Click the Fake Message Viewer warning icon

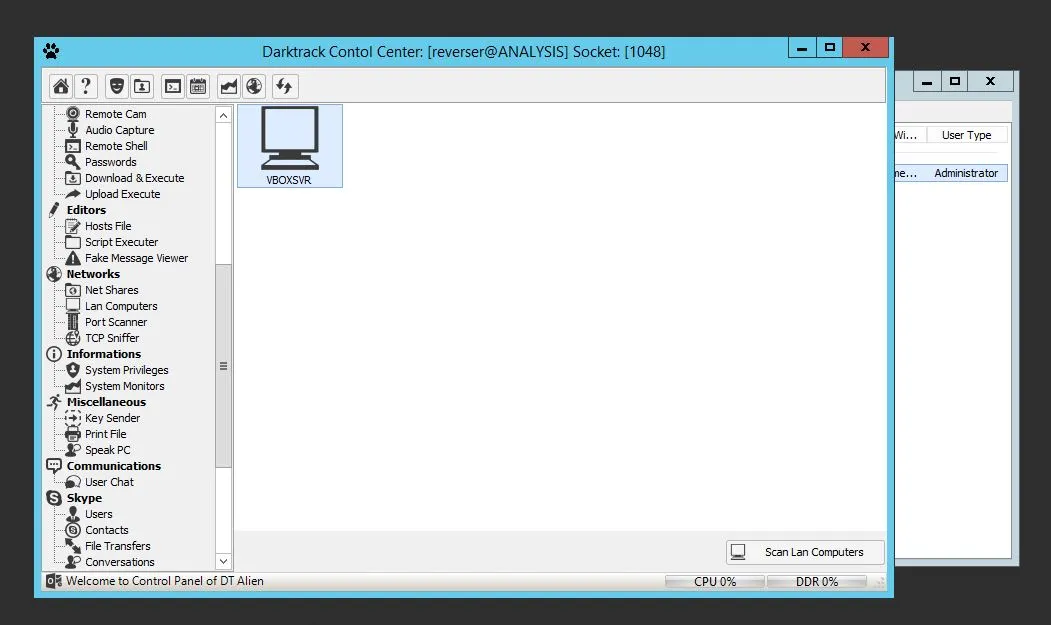(73, 258)
